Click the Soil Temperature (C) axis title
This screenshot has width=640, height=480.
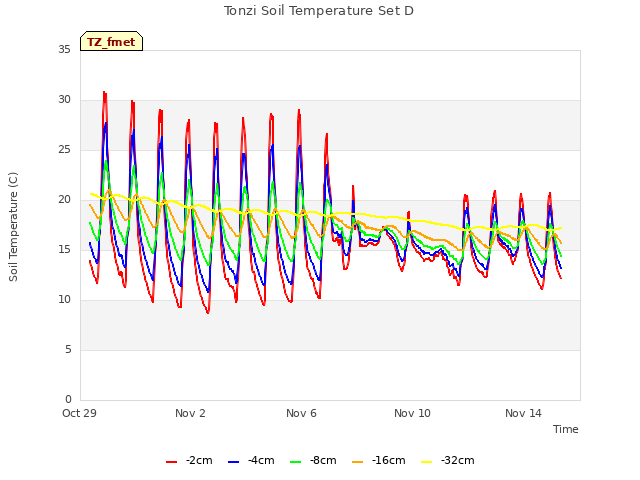[x=13, y=227]
